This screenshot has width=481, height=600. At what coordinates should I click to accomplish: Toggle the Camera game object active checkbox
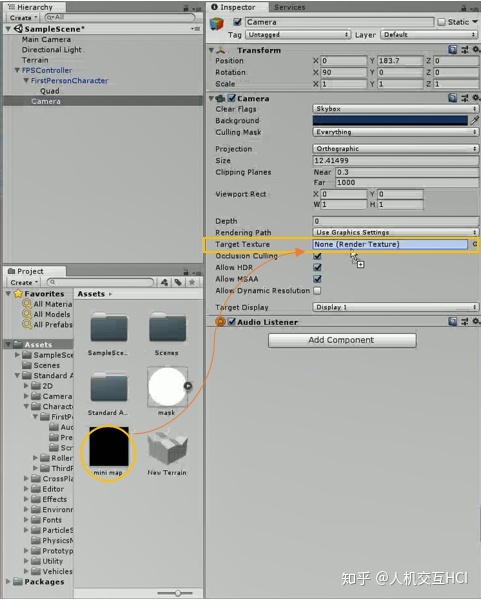[x=237, y=22]
